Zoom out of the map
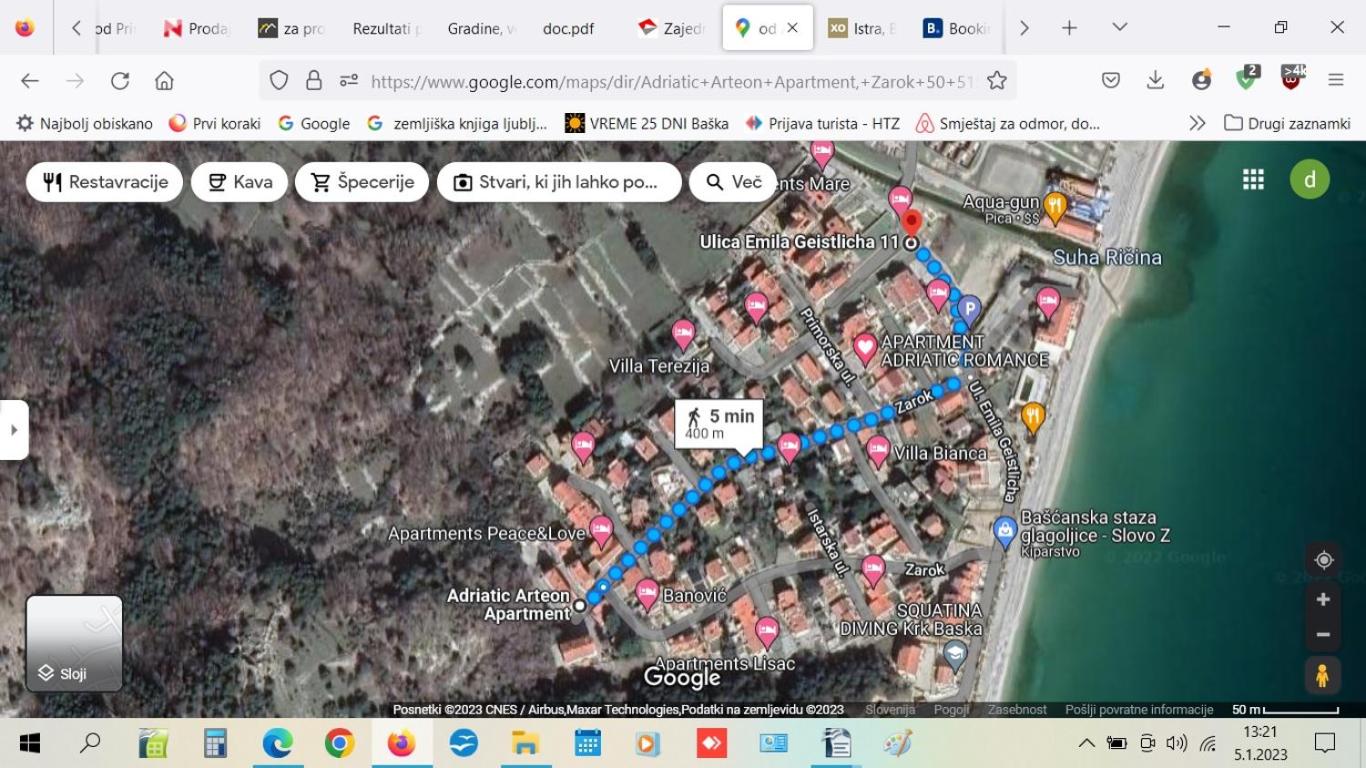 coord(1323,635)
